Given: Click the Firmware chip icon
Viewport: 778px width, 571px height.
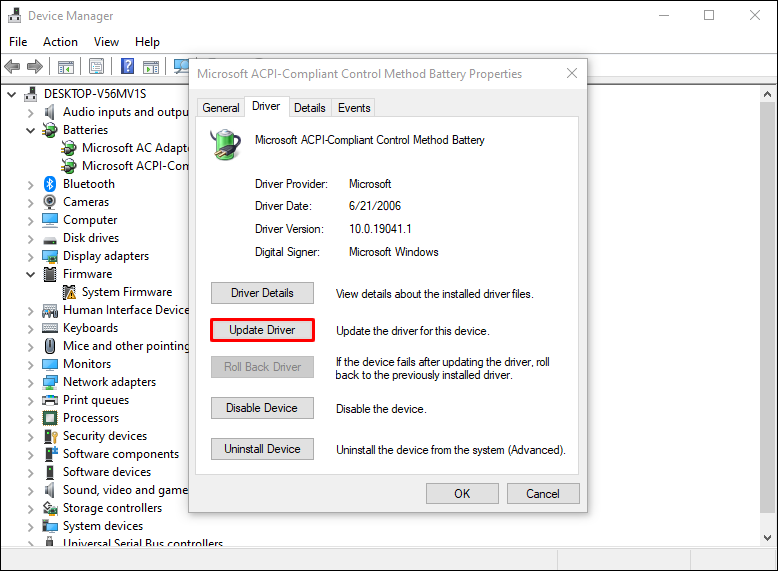Looking at the screenshot, I should 50,274.
